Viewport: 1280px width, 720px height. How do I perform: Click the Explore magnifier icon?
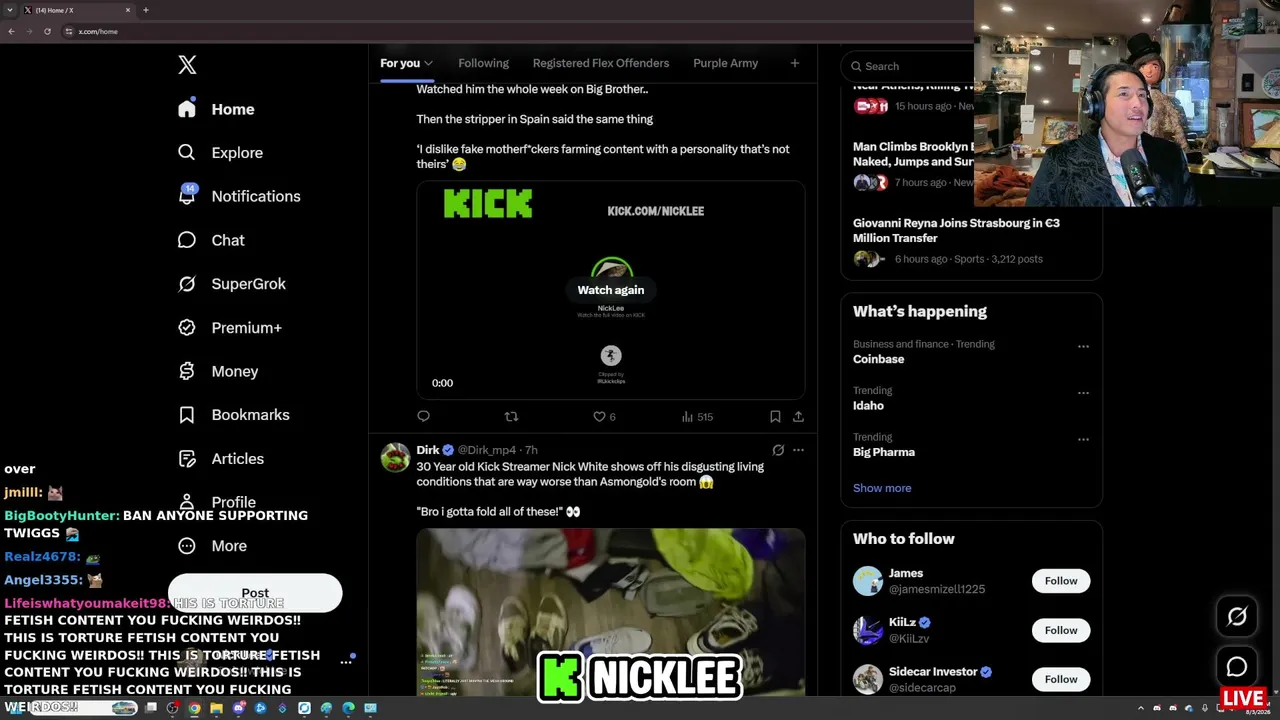[187, 153]
